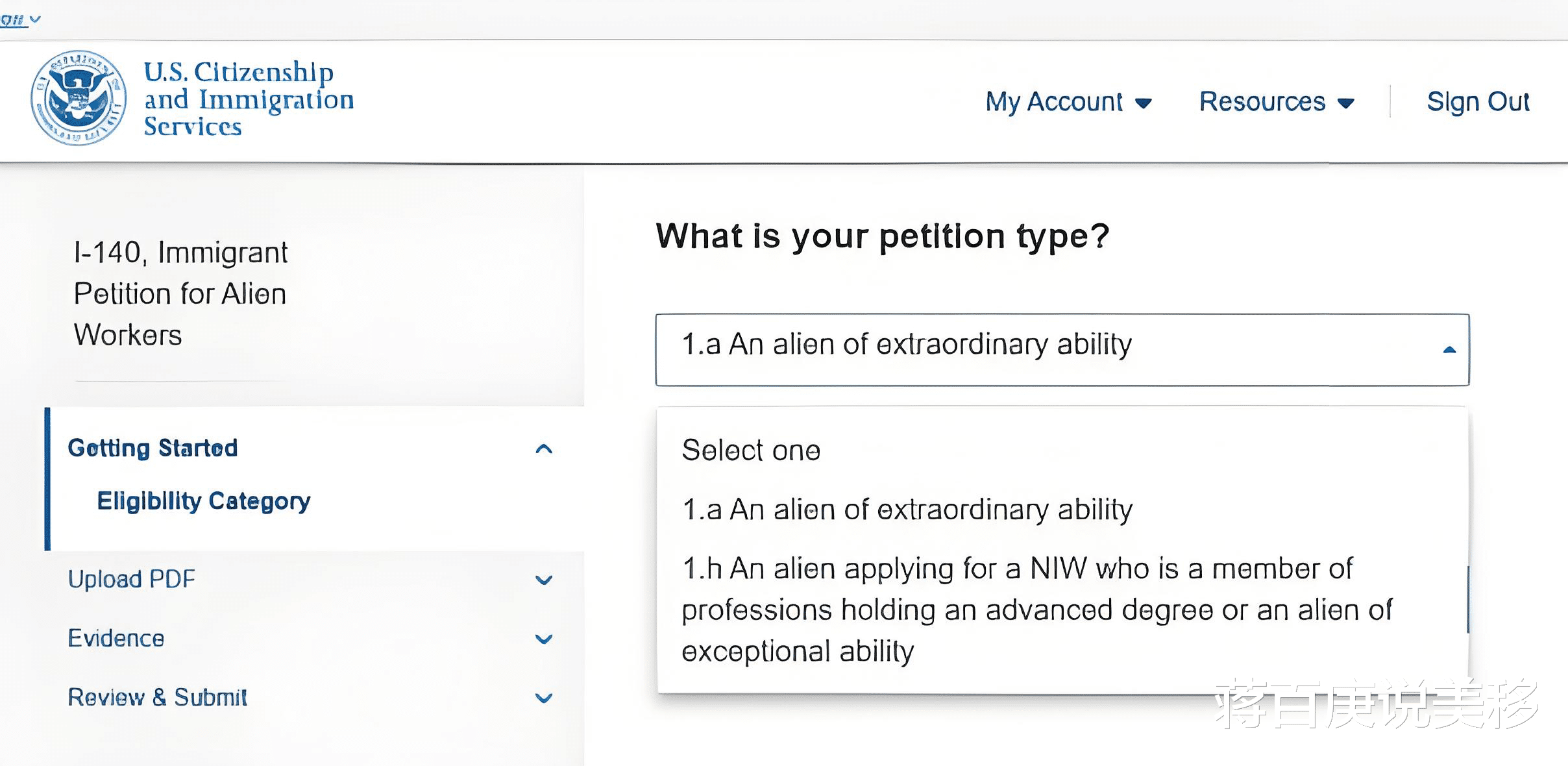Choose the "Select one" option
Viewport: 1568px width, 766px height.
751,451
